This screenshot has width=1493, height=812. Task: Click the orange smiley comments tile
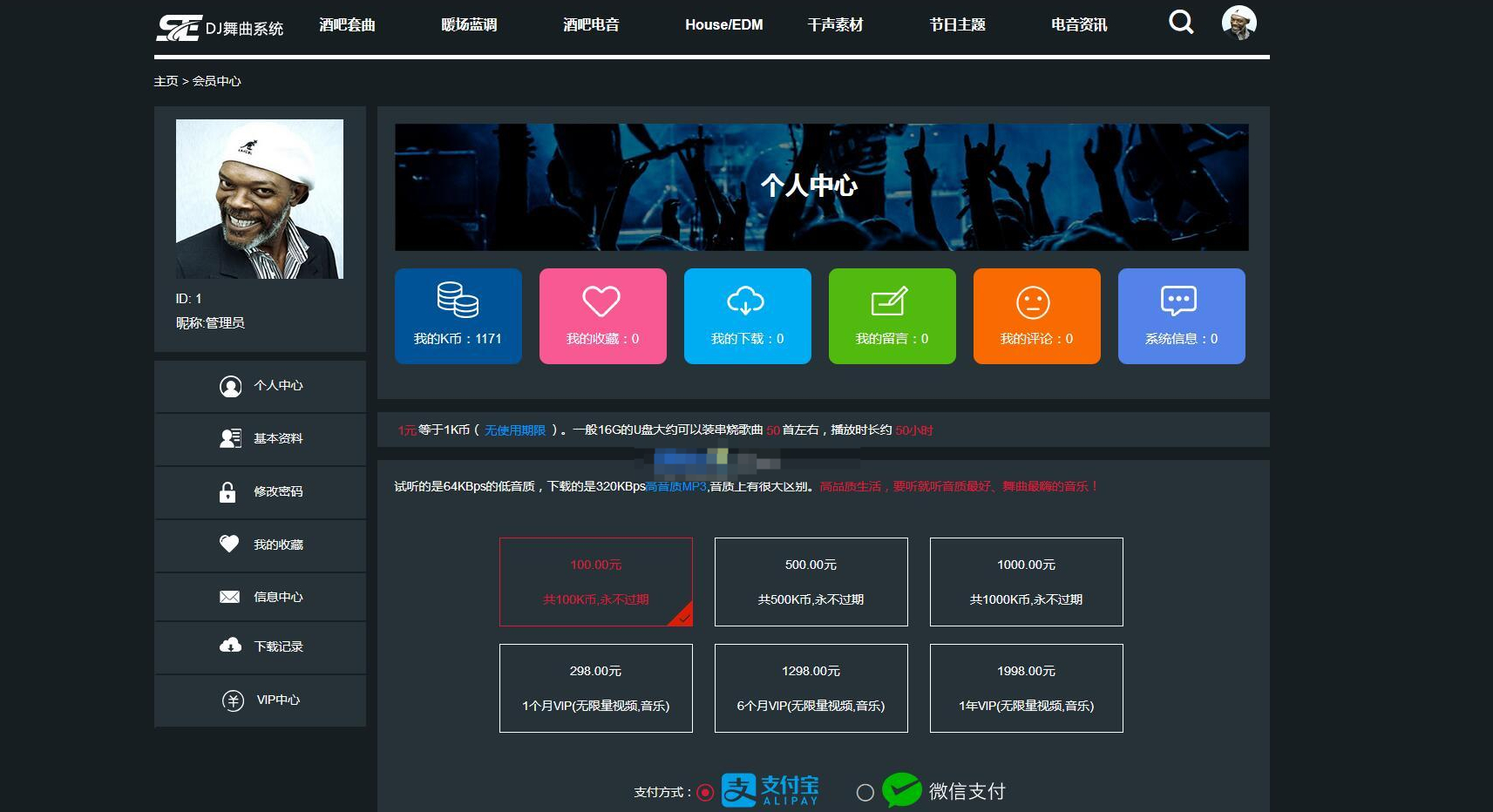click(1036, 315)
